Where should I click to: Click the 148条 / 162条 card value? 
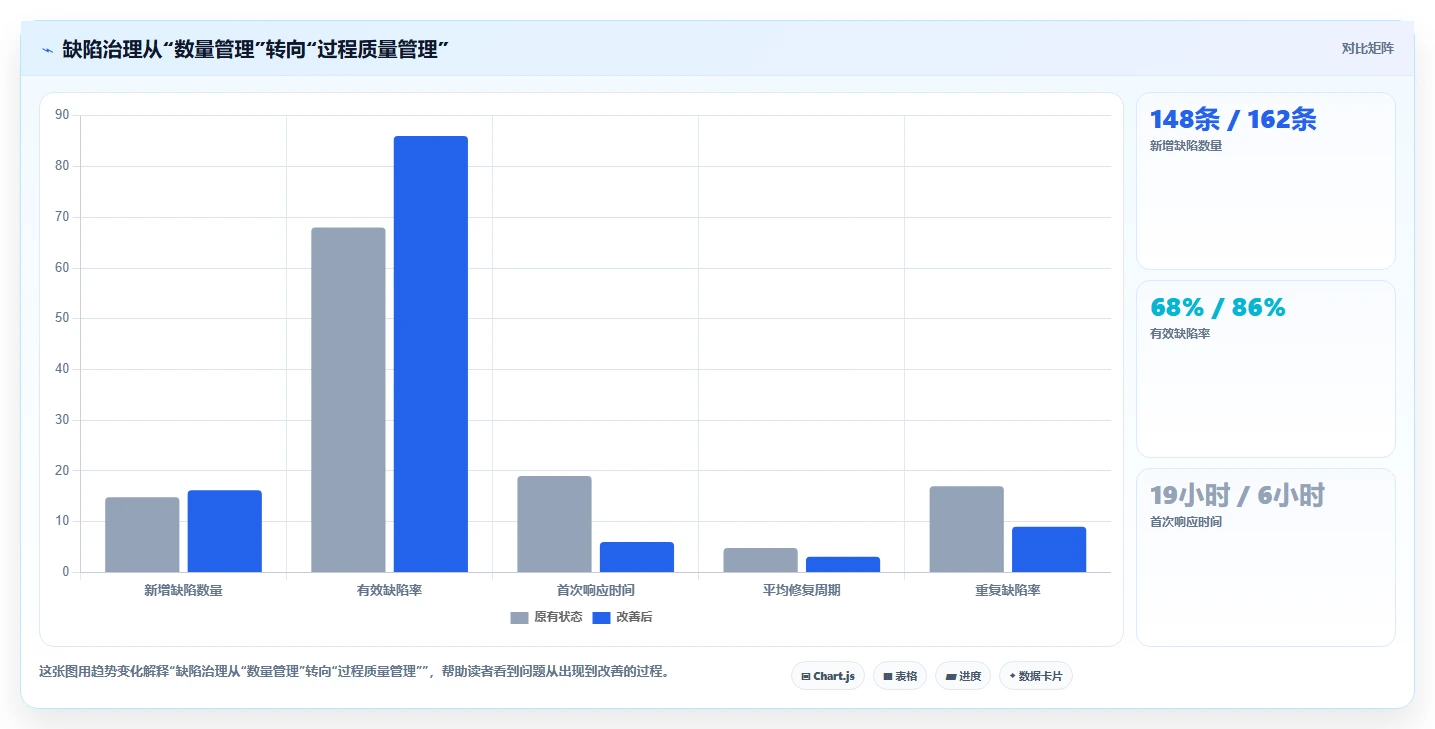pos(1233,120)
